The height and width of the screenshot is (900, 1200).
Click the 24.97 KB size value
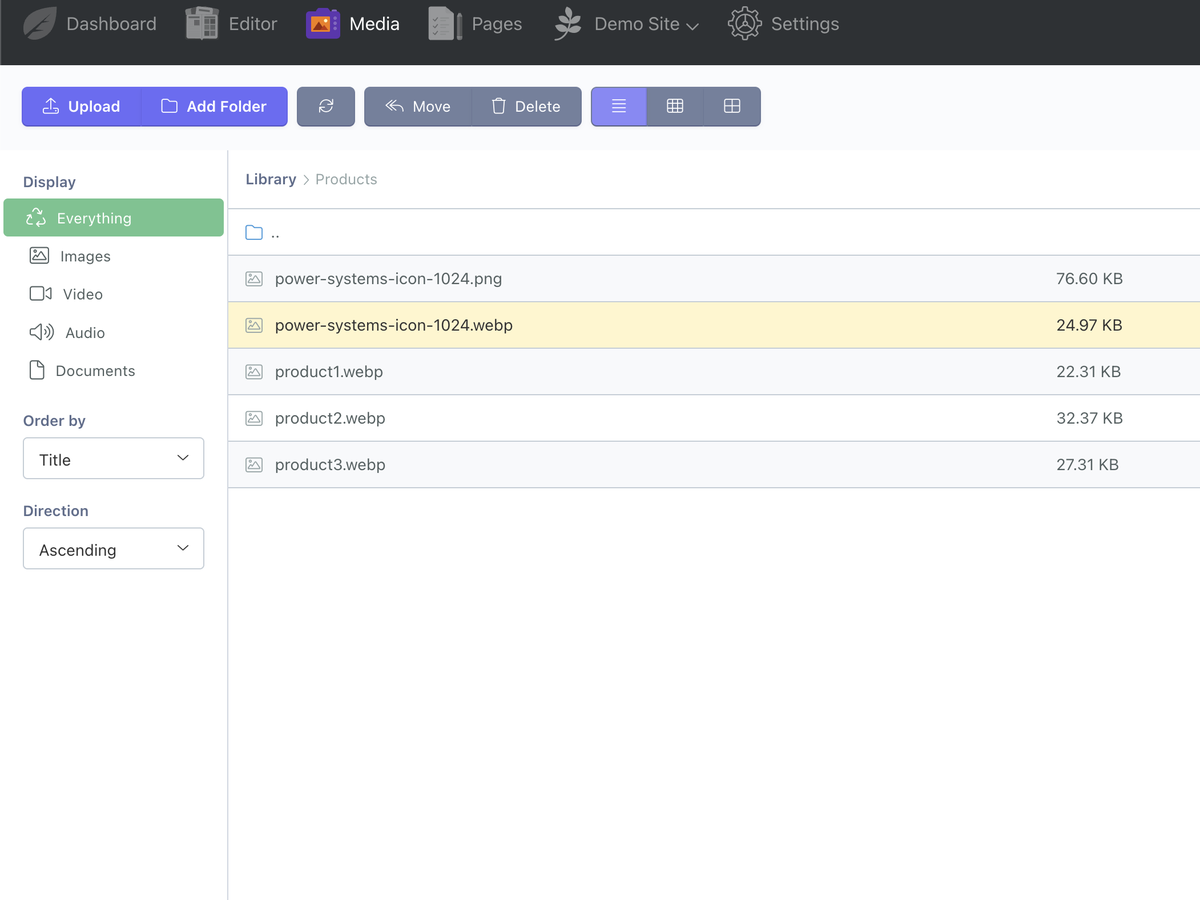click(1089, 325)
